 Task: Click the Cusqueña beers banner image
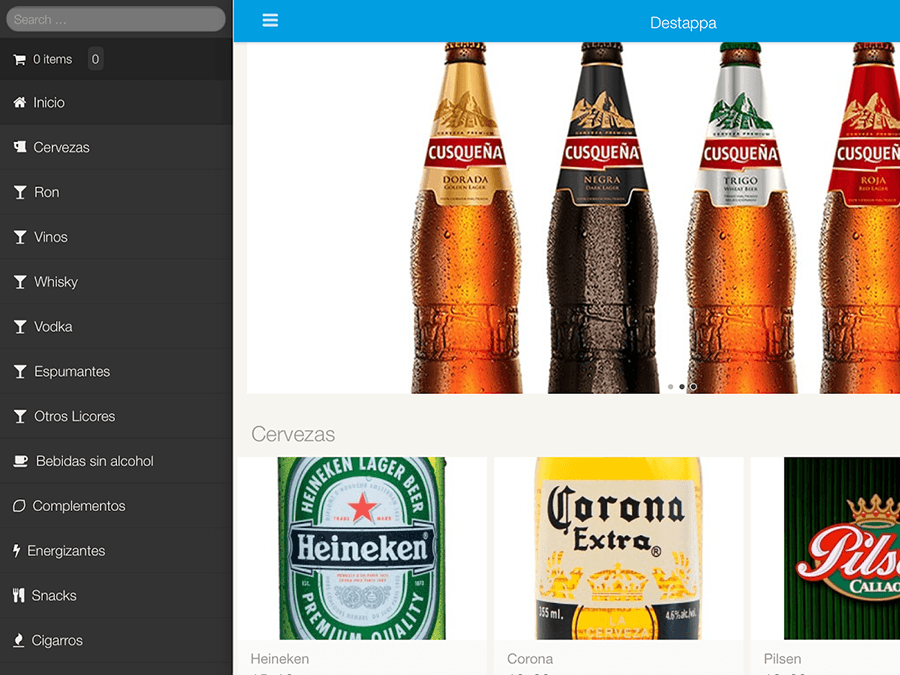pyautogui.click(x=573, y=218)
